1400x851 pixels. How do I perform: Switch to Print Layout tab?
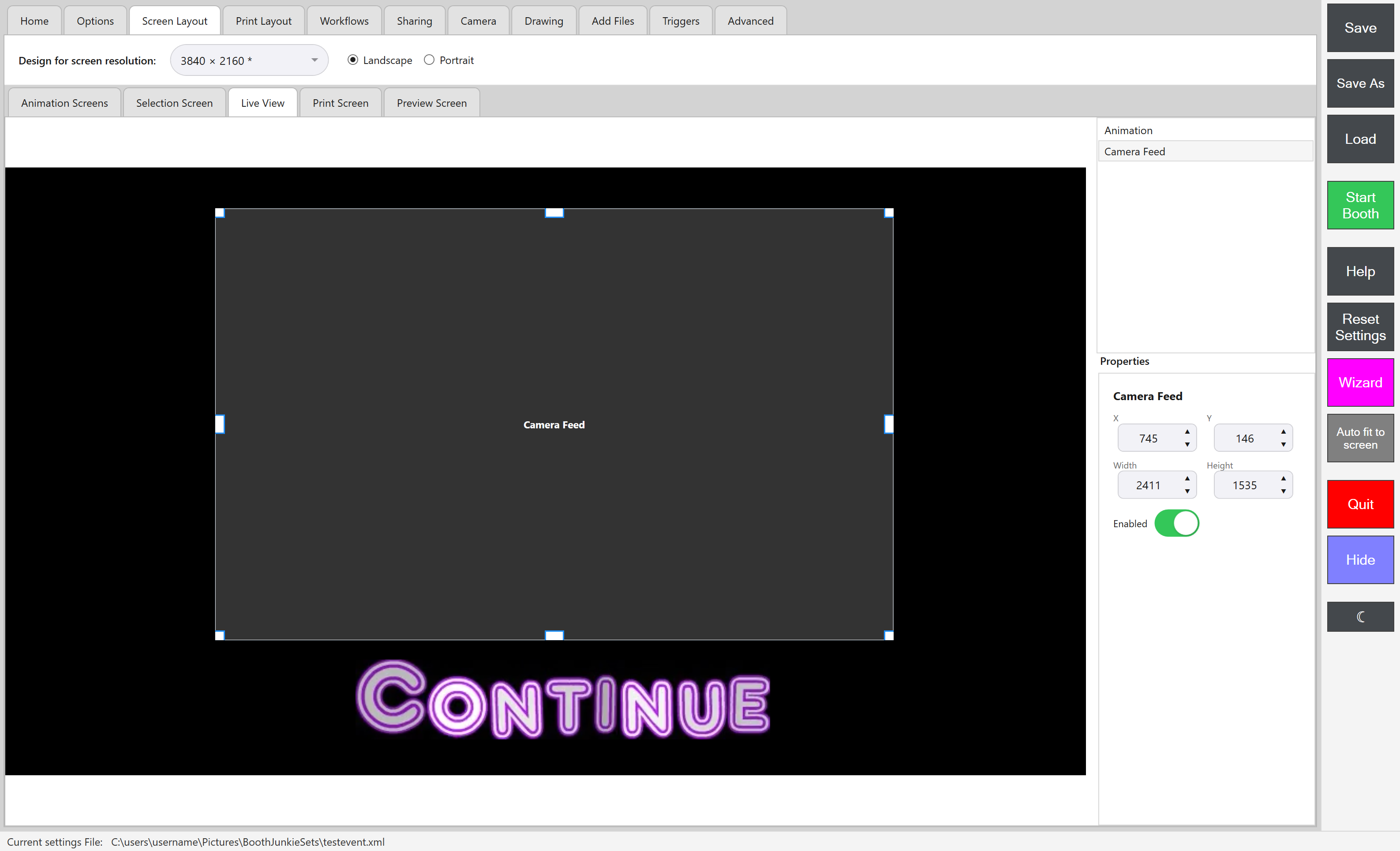pos(264,21)
